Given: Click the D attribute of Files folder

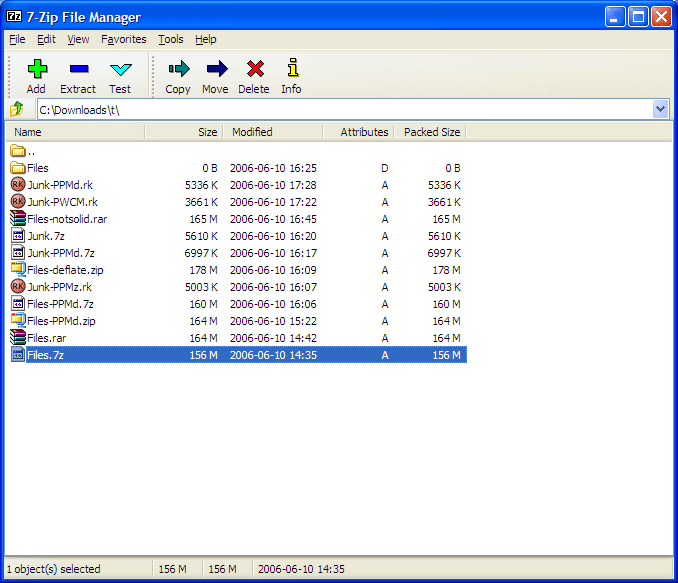Looking at the screenshot, I should click(384, 168).
